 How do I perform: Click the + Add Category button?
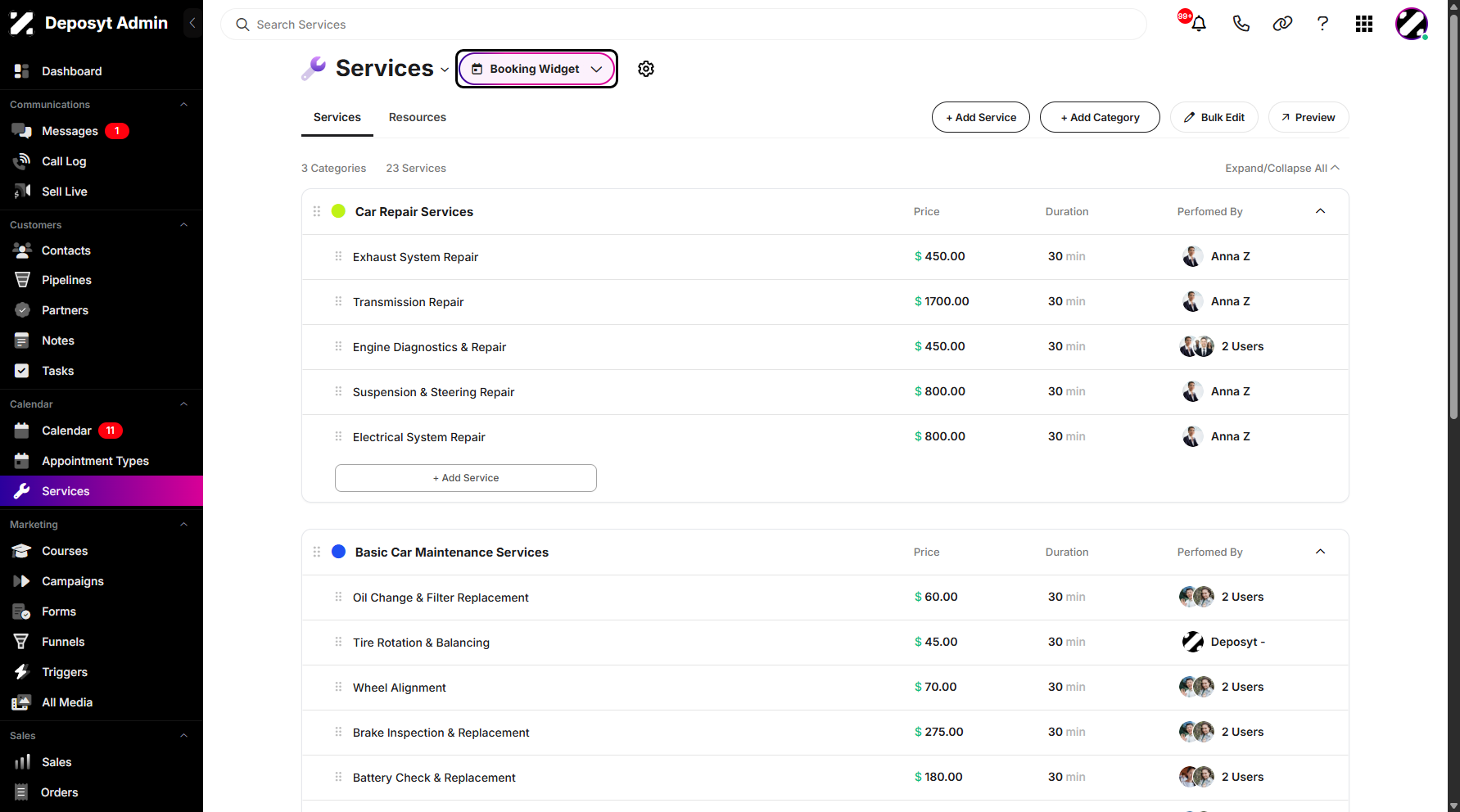pyautogui.click(x=1100, y=117)
